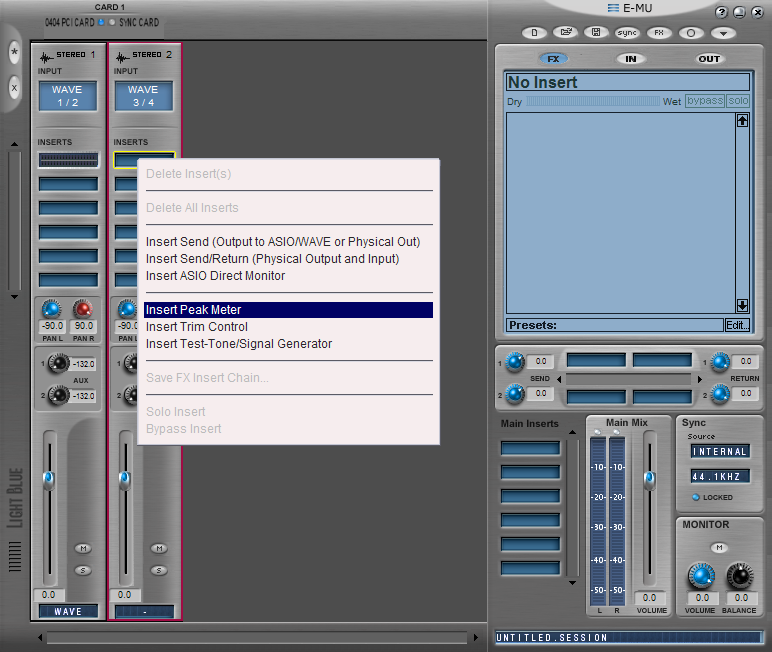Click the presets Edit... button
This screenshot has width=772, height=652.
point(737,325)
